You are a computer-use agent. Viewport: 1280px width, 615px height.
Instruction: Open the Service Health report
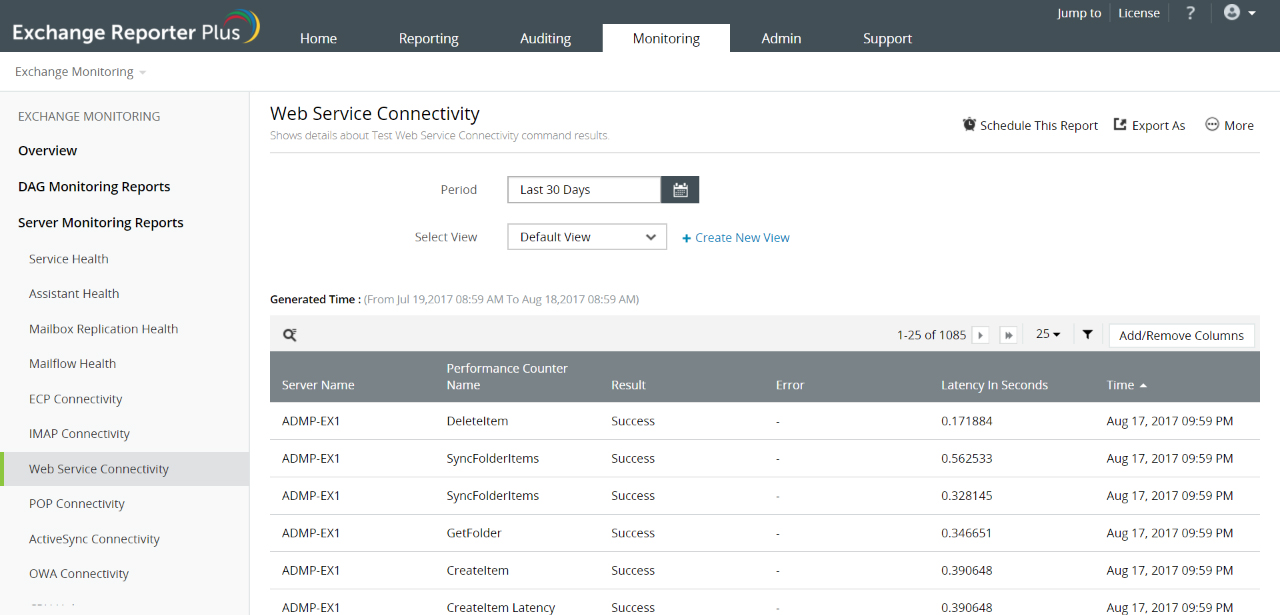point(69,259)
